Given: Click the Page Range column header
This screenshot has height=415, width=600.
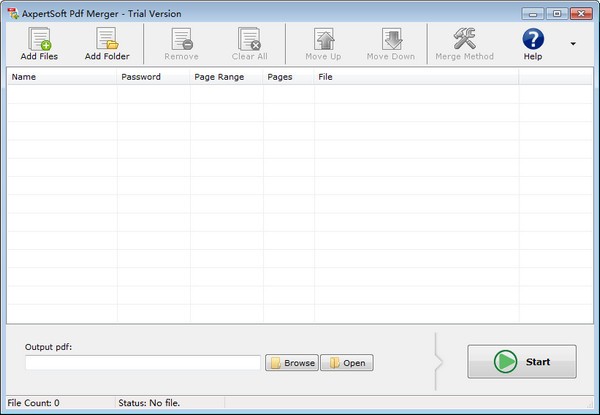Looking at the screenshot, I should coord(227,77).
